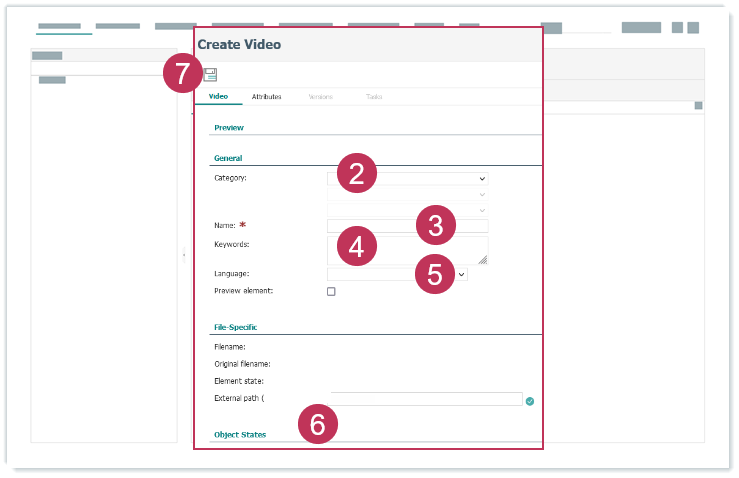
Task: Open the Versions tab
Action: pos(321,97)
